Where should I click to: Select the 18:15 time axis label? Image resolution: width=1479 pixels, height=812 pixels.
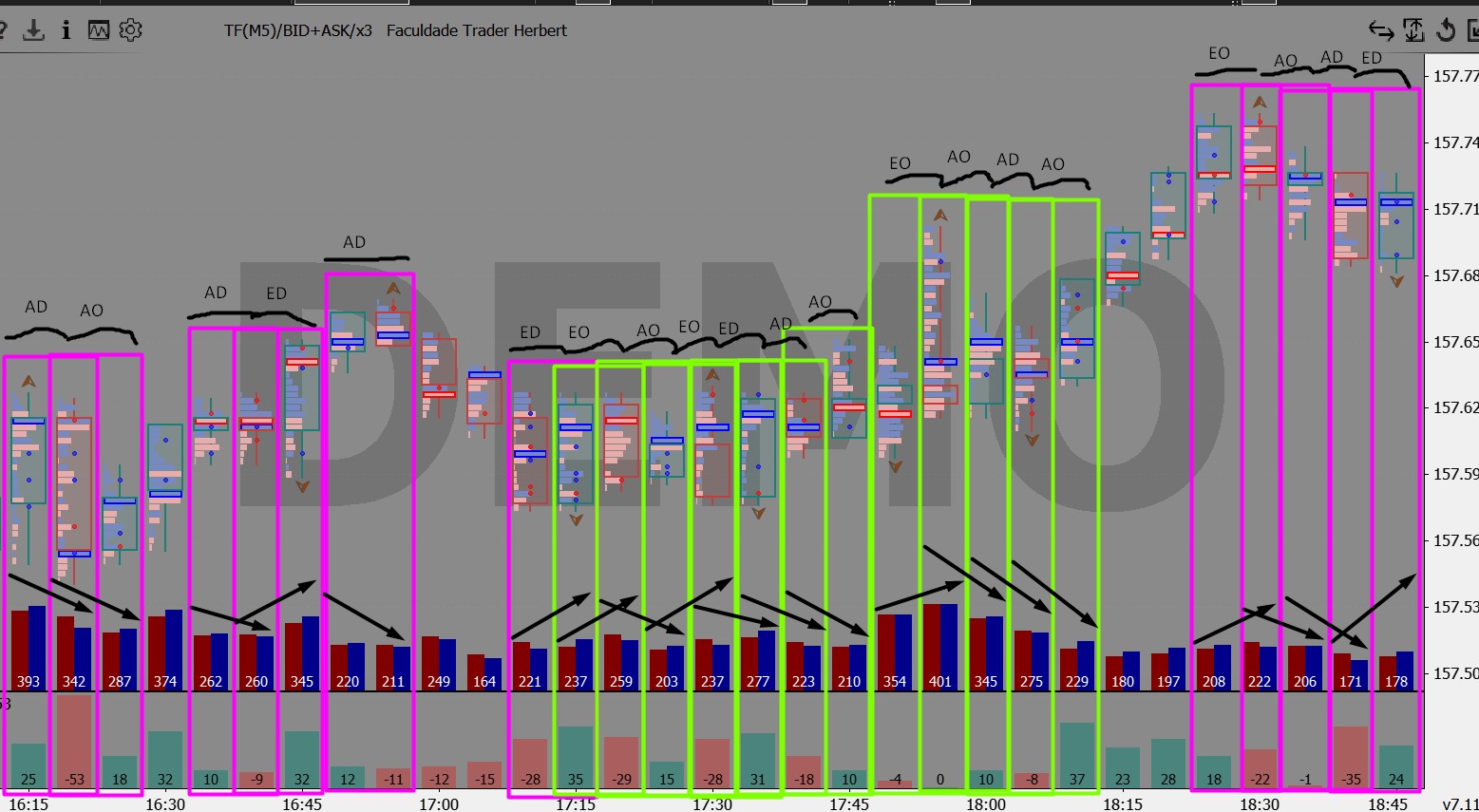(1123, 803)
